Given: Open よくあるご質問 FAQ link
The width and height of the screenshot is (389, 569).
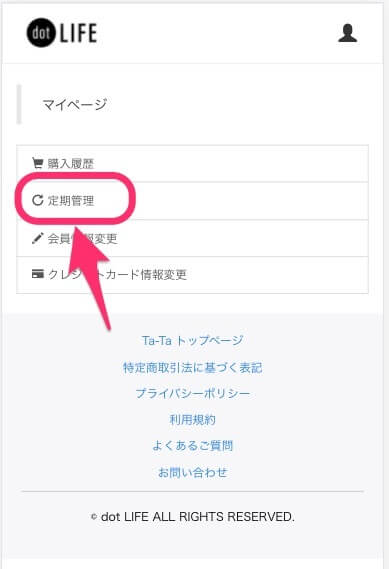Looking at the screenshot, I should (192, 446).
